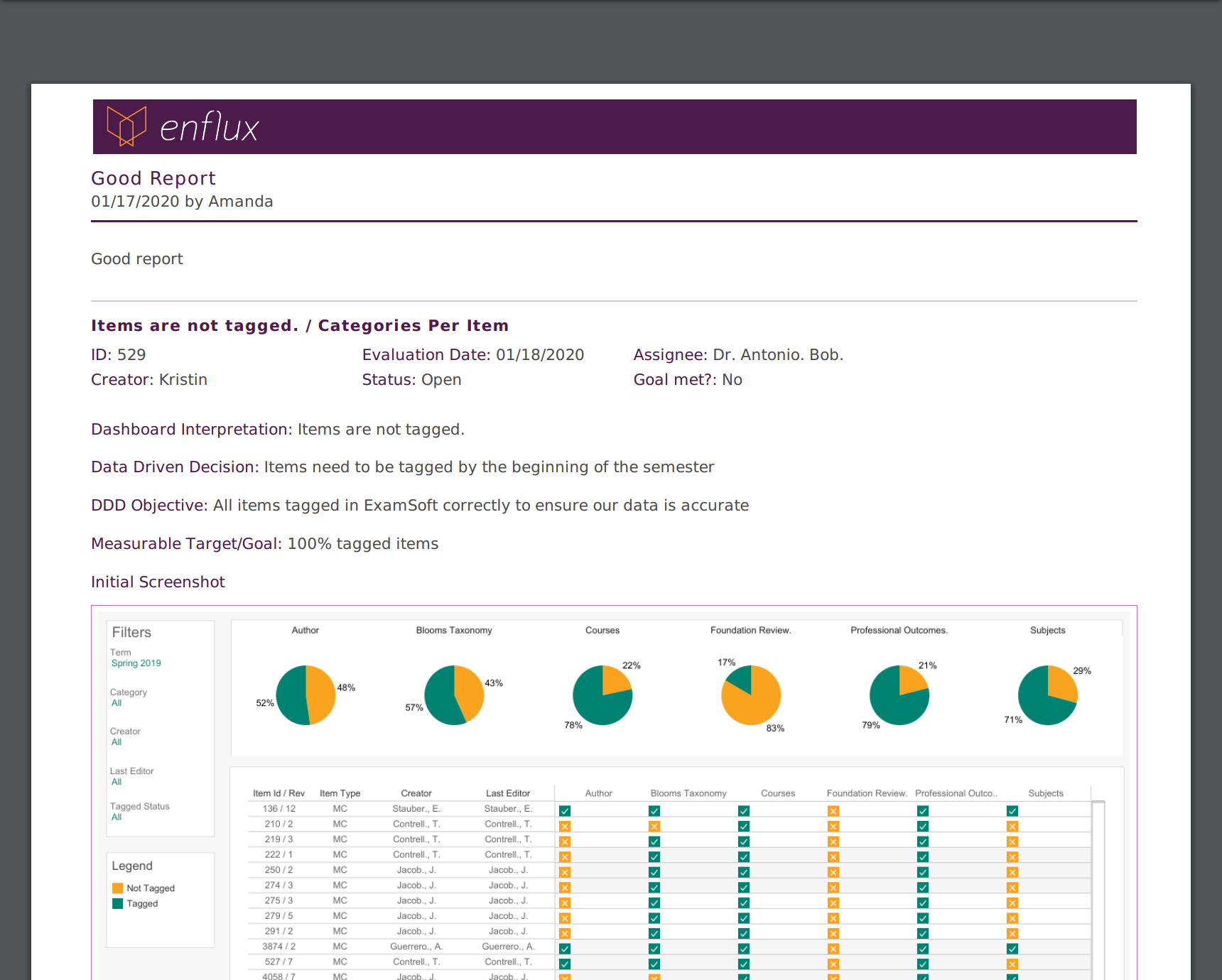Click the Item Id / Rev column header
Screen dimensions: 1222x980
(x=279, y=793)
